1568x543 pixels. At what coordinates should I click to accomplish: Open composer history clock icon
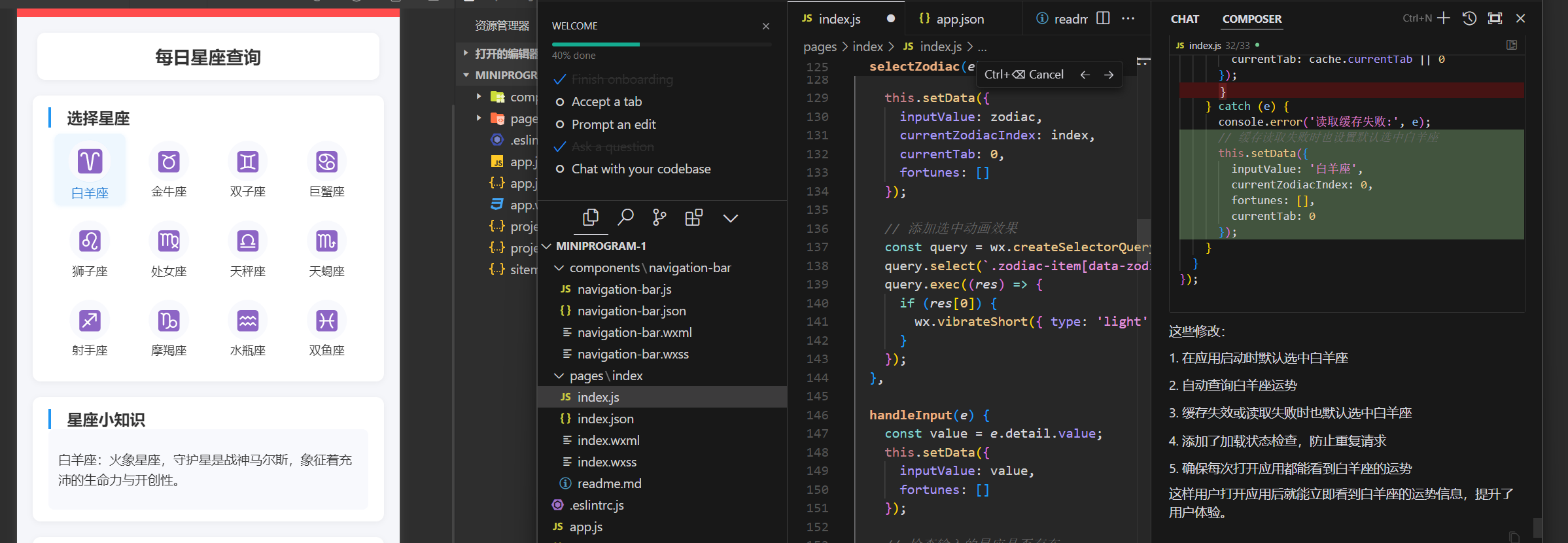(x=1469, y=18)
